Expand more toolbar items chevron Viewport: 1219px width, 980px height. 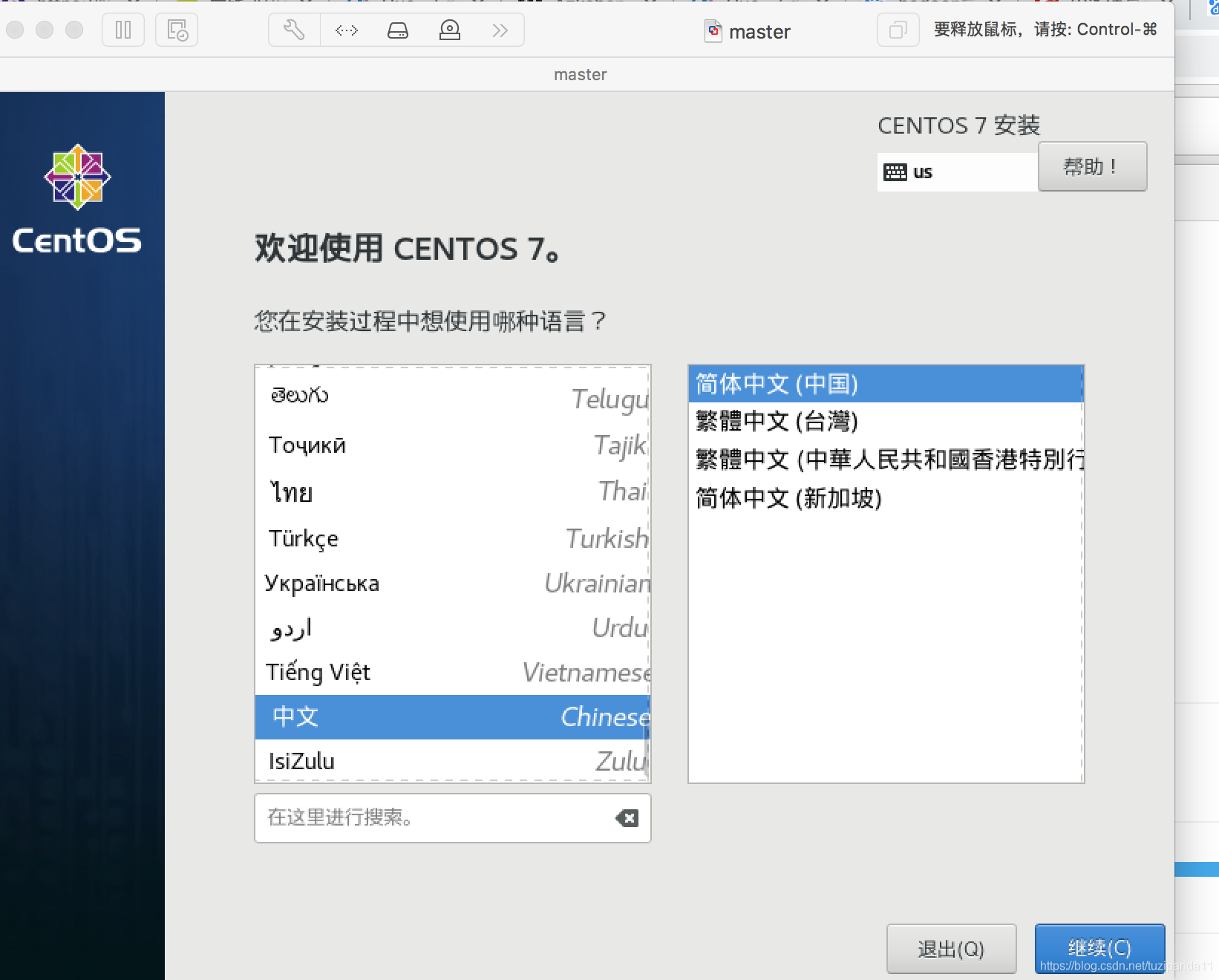point(500,30)
